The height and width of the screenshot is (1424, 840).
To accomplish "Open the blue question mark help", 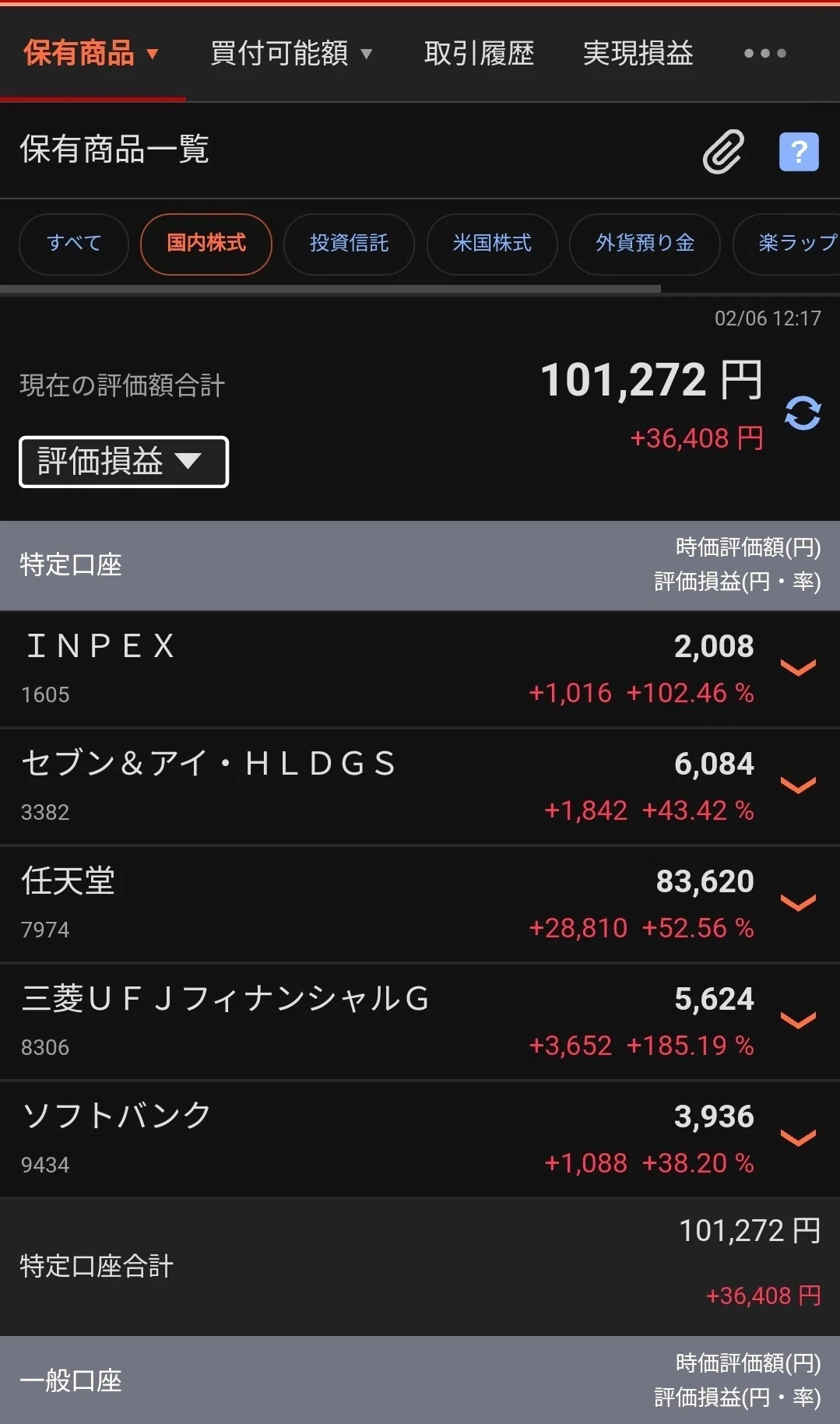I will point(799,151).
